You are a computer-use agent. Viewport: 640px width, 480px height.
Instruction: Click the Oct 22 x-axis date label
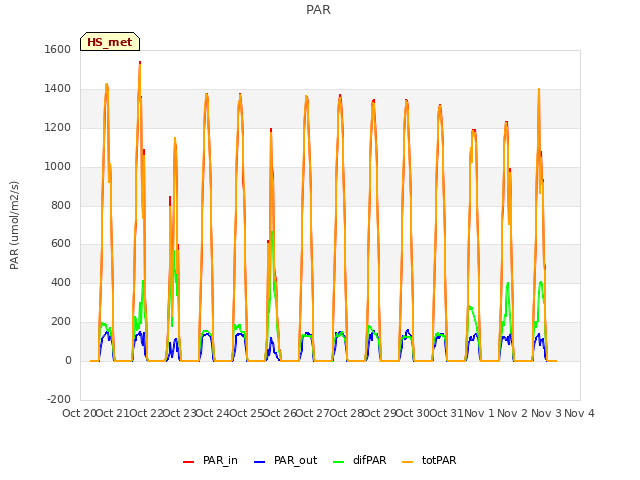[146, 413]
